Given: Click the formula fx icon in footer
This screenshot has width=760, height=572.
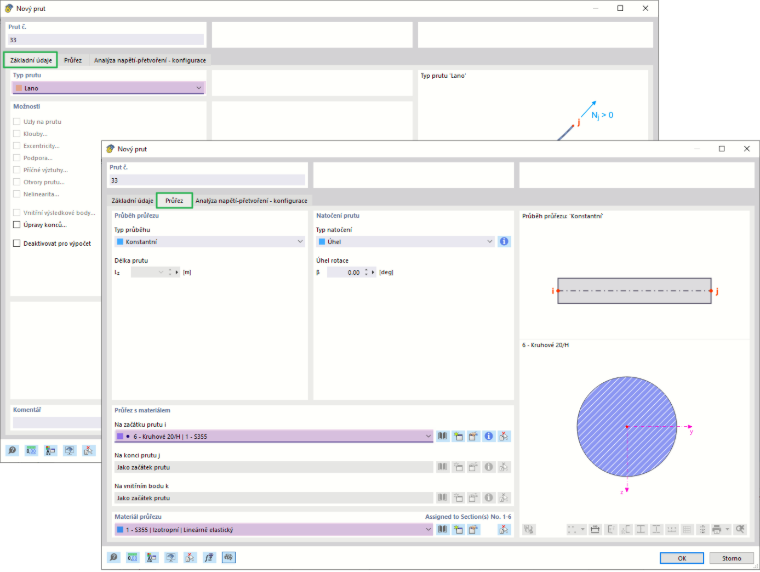Looking at the screenshot, I should pos(209,557).
